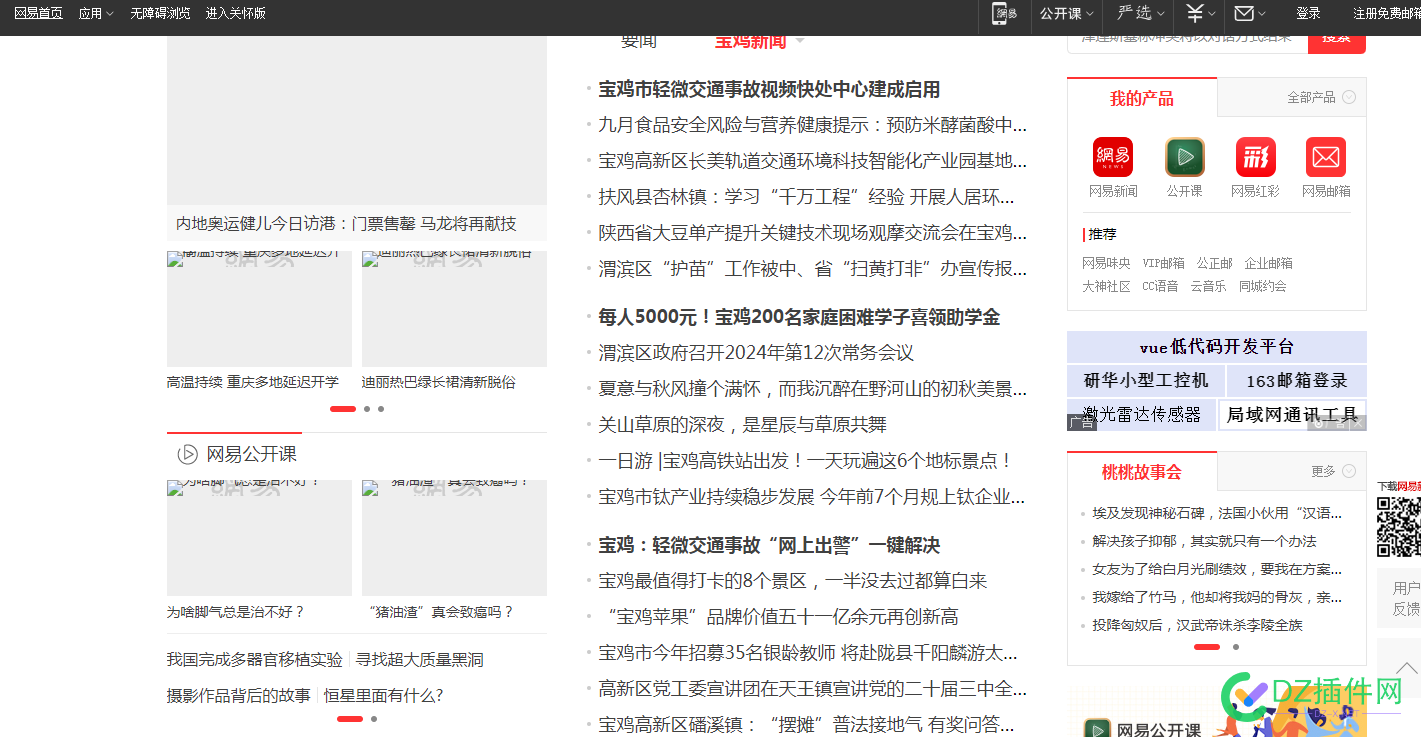
Task: Click the 登录 login link
Action: [1308, 13]
